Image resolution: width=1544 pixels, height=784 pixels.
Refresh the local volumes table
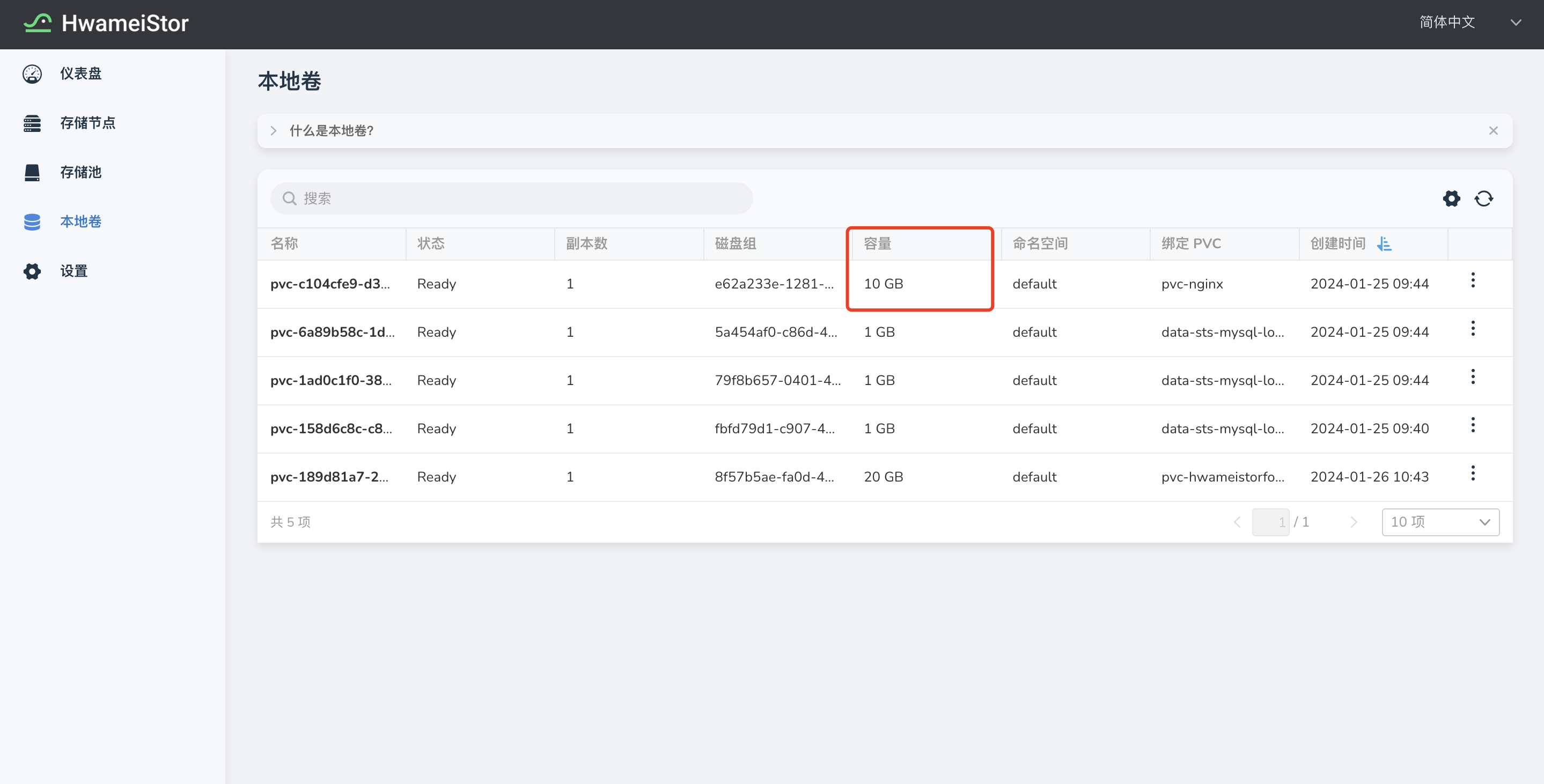(x=1483, y=198)
